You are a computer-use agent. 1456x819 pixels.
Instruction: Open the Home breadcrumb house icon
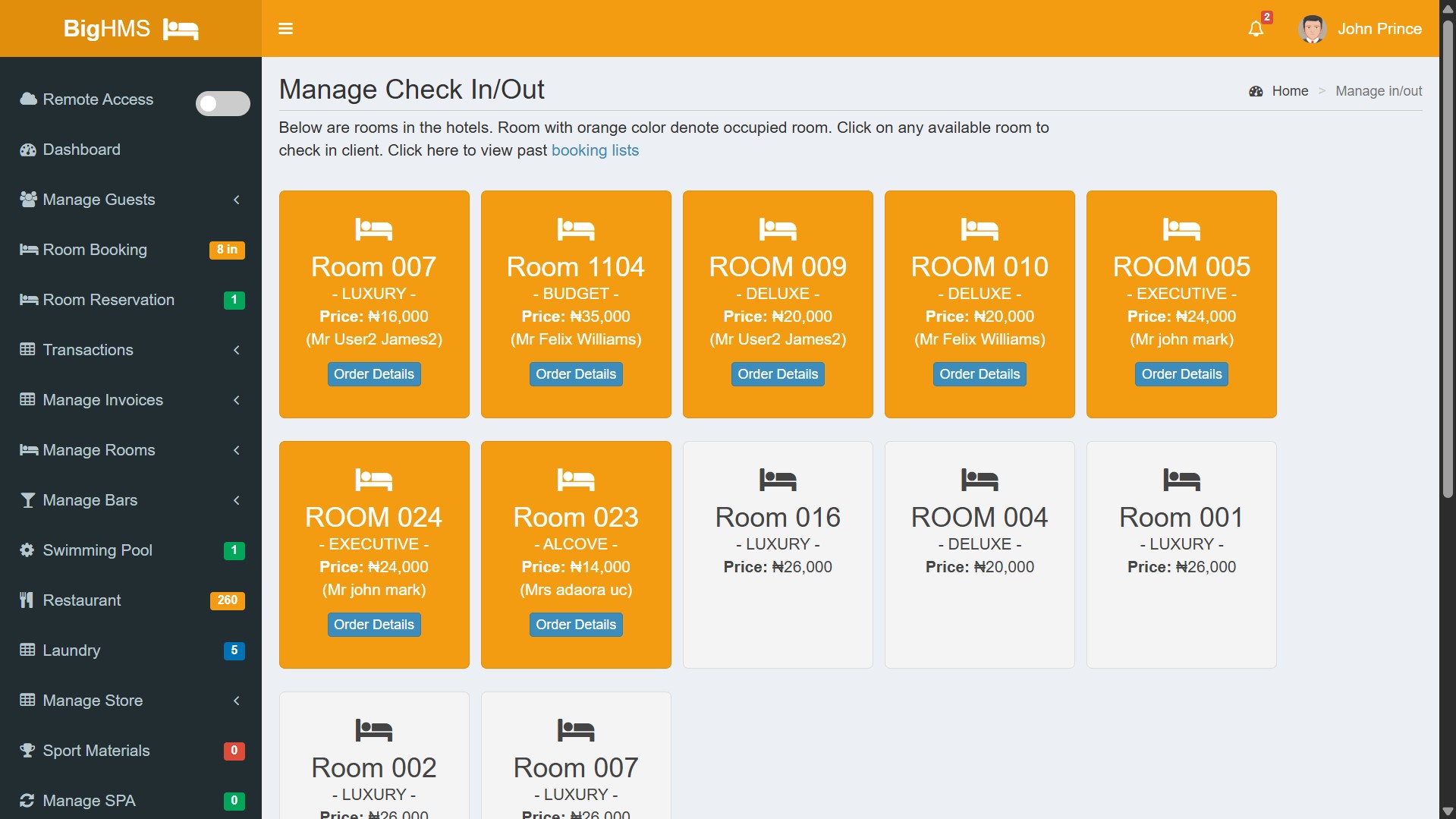click(1256, 90)
